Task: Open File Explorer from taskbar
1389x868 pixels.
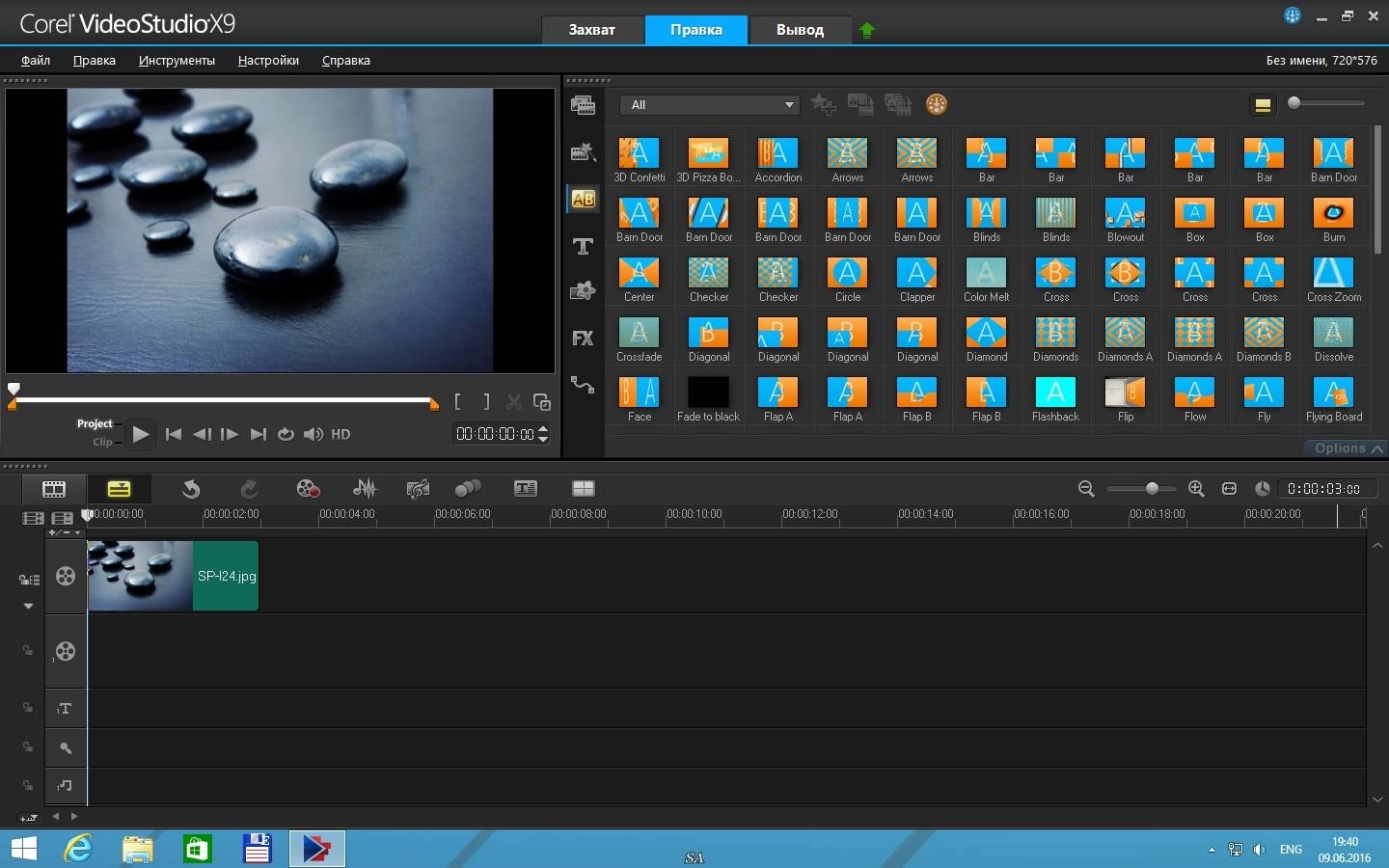Action: coord(138,849)
